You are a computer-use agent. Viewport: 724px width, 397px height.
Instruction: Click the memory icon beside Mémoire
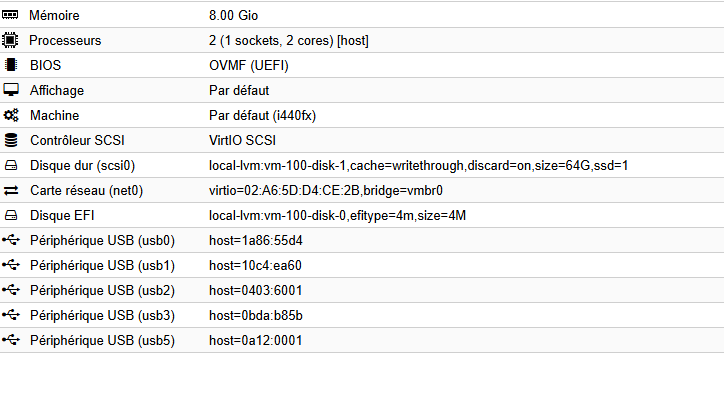tap(10, 15)
